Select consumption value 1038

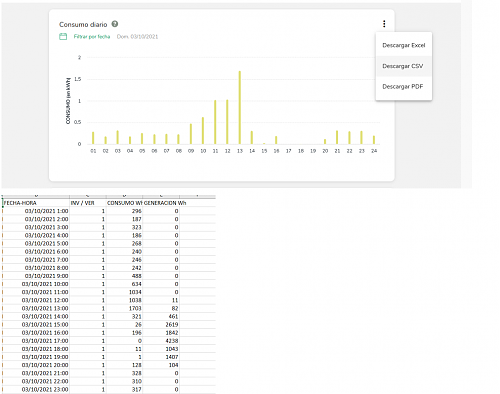pos(124,300)
